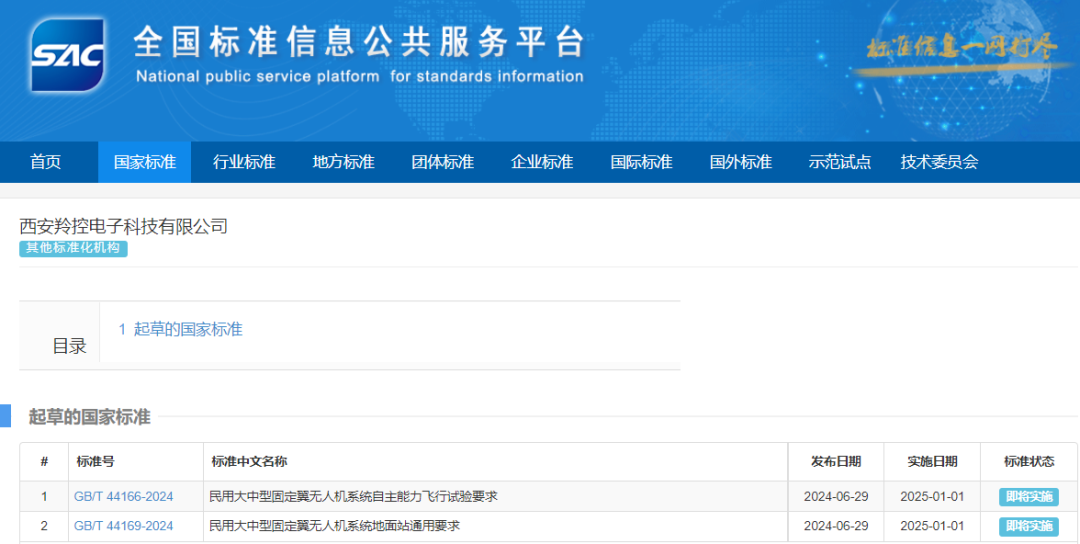The height and width of the screenshot is (544, 1080).
Task: Select title 民用大中型固定翼无人机系统地面站通用要求
Action: tap(334, 526)
